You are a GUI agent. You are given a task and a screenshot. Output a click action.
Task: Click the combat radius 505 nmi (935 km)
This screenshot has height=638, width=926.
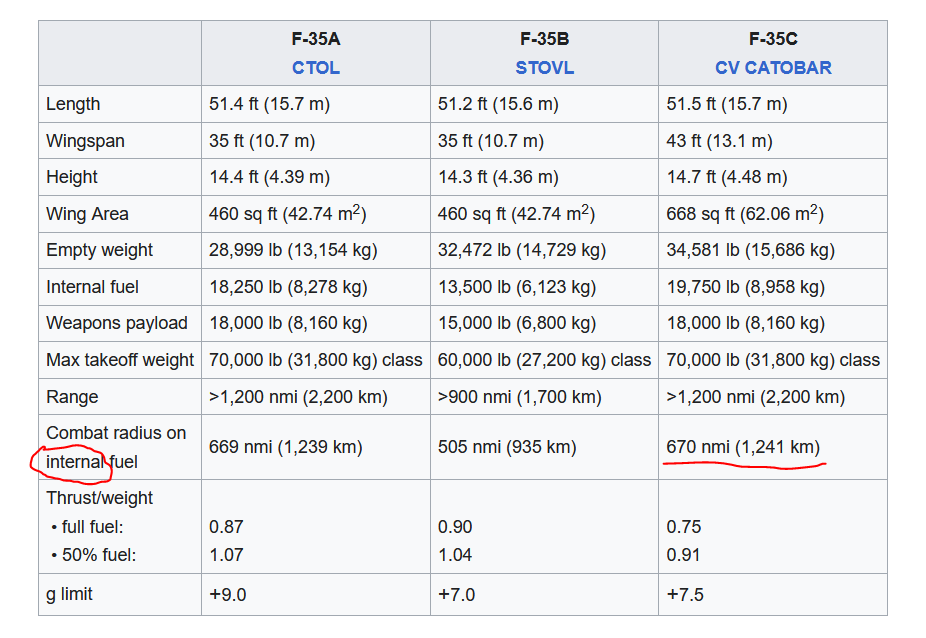507,447
